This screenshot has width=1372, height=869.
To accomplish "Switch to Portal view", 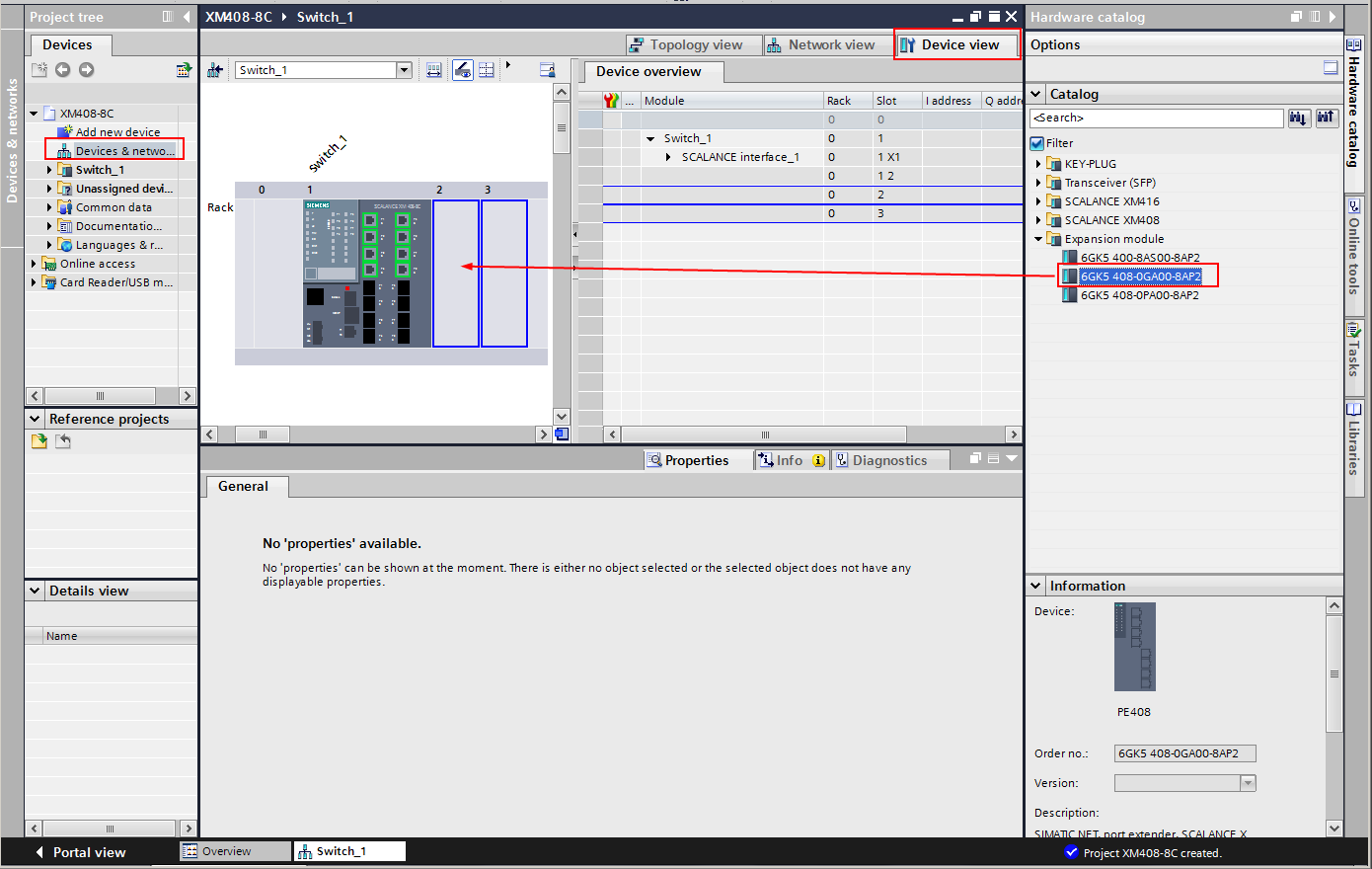I will tap(80, 852).
